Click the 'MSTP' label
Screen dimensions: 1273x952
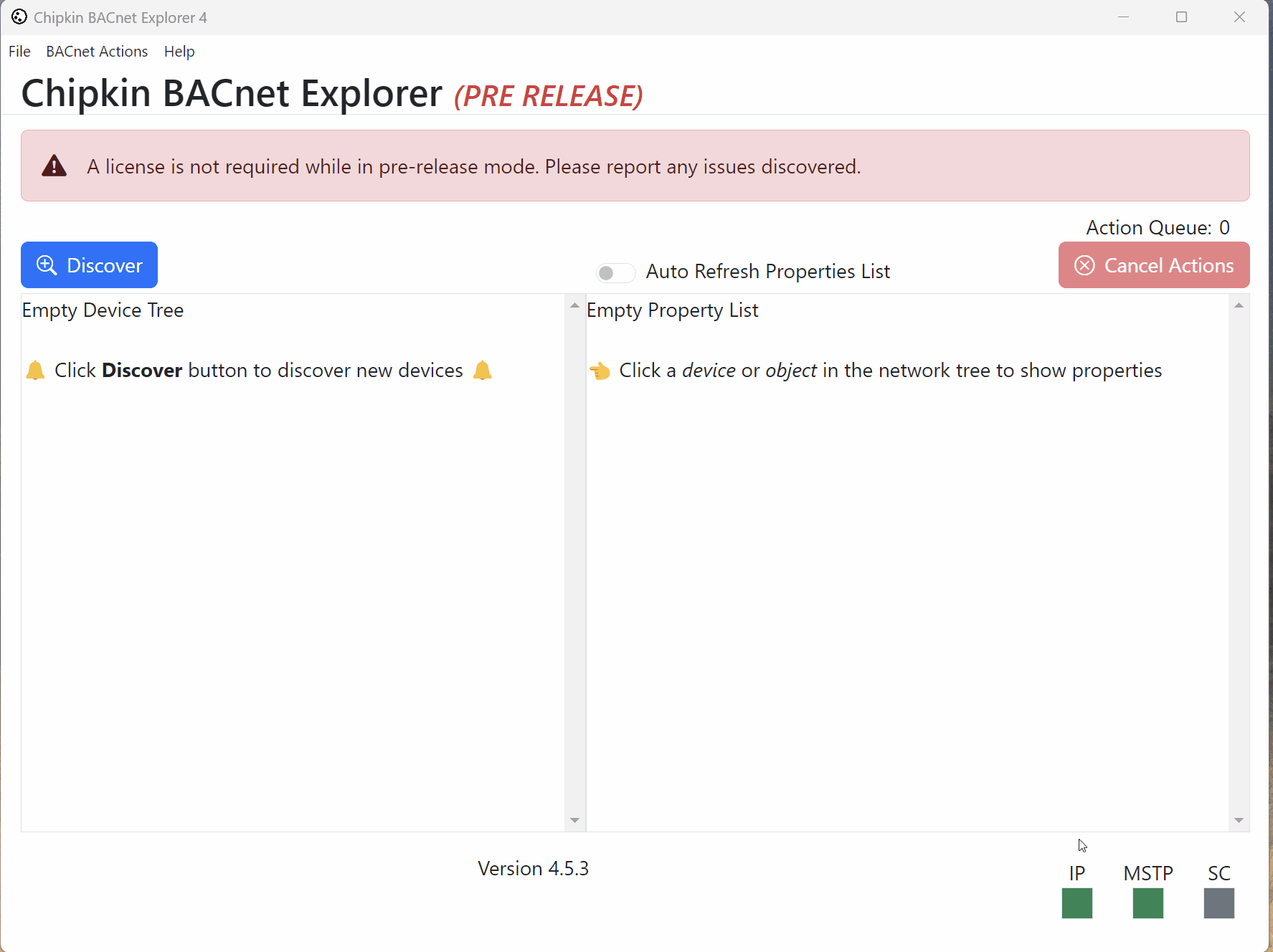pyautogui.click(x=1148, y=873)
